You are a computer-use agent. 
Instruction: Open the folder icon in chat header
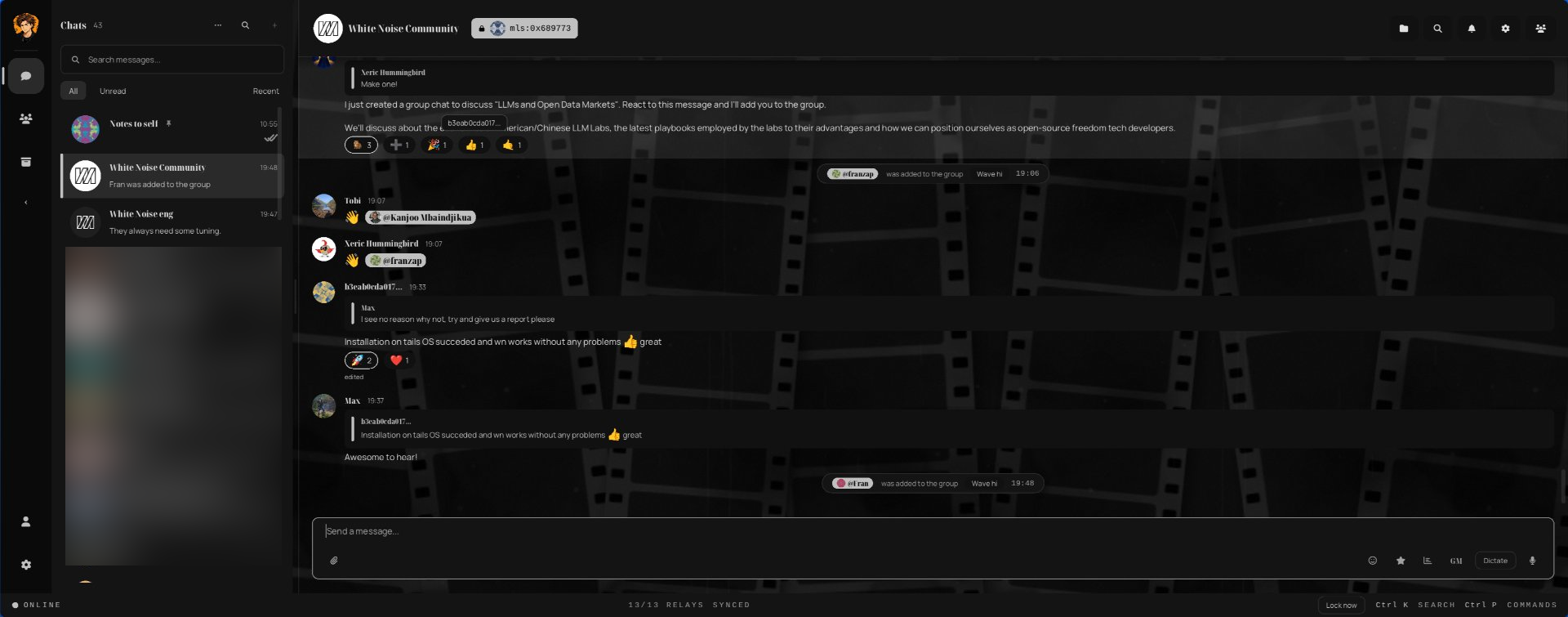[1404, 29]
